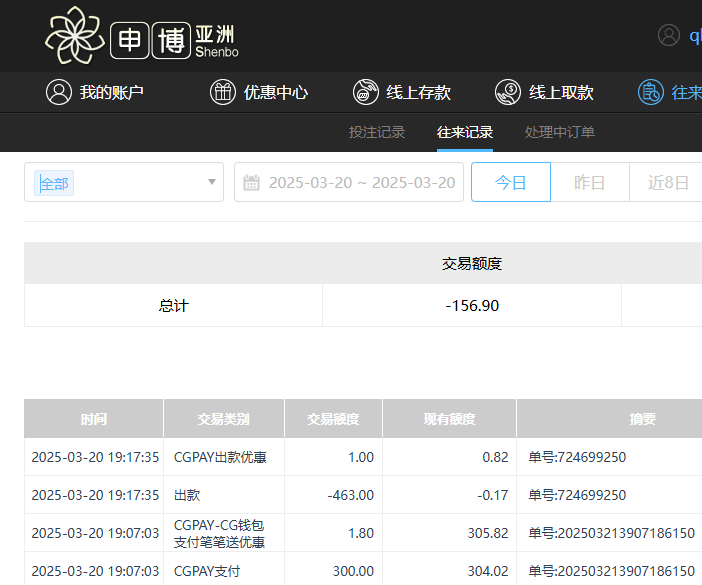Viewport: 702px width, 585px height.
Task: Click the 摘要 column header
Action: [642, 418]
